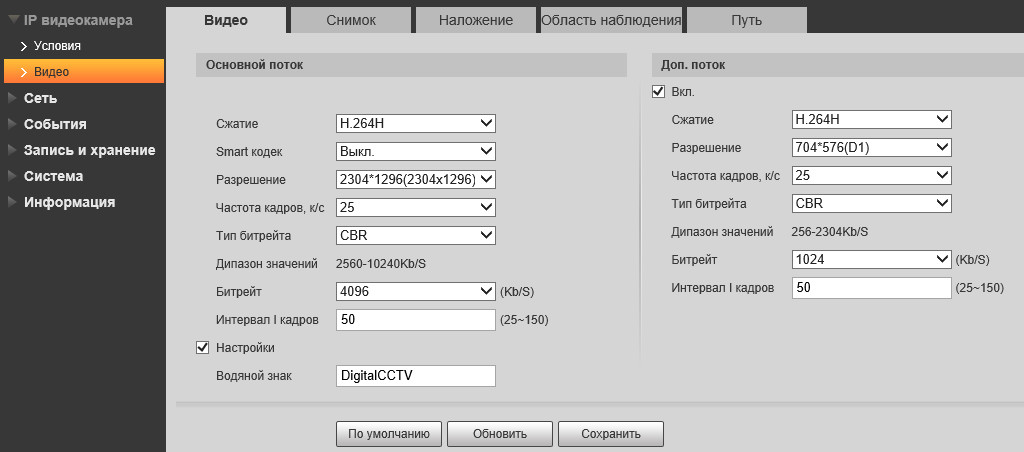Viewport: 1024px width, 452px height.
Task: Toggle the Настройки watermark checkbox
Action: (202, 347)
